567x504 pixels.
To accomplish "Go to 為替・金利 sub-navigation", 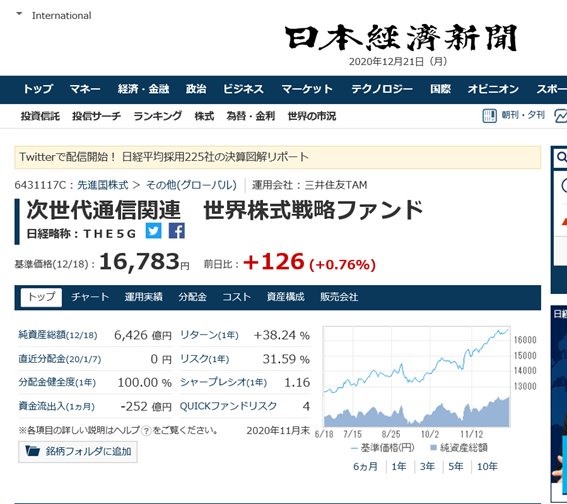I will [x=251, y=116].
